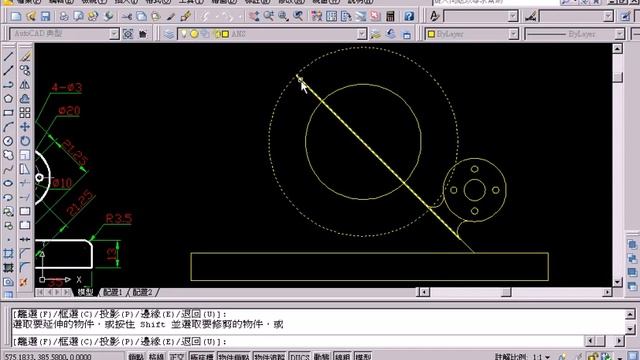Click the yellow layer color square
This screenshot has height=360, width=640.
tap(225, 34)
